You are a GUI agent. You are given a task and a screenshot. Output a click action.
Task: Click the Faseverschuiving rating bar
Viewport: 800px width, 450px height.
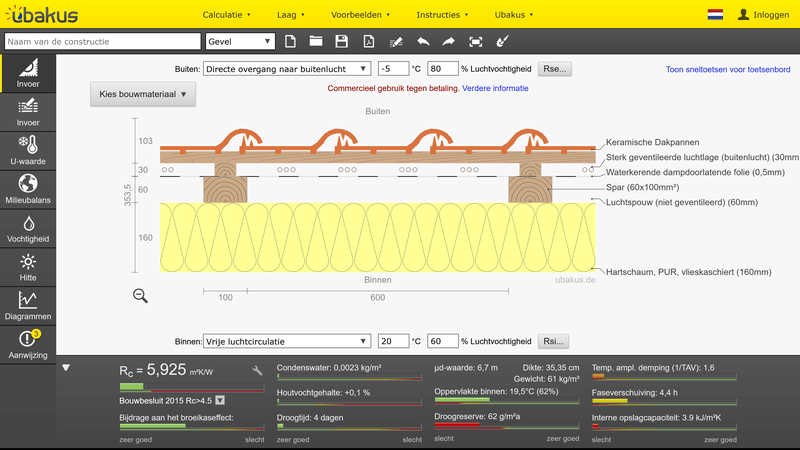pyautogui.click(x=664, y=402)
